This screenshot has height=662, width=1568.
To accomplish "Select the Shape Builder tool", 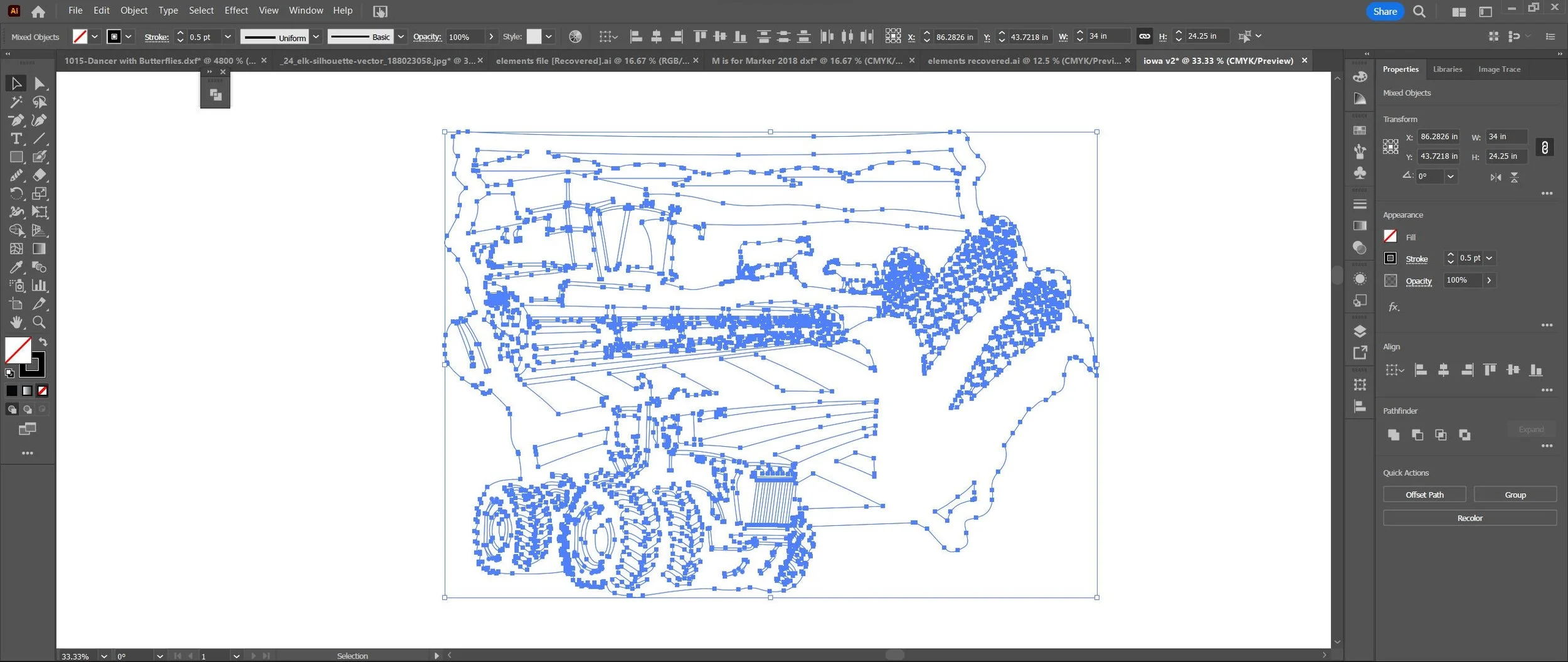I will click(16, 230).
